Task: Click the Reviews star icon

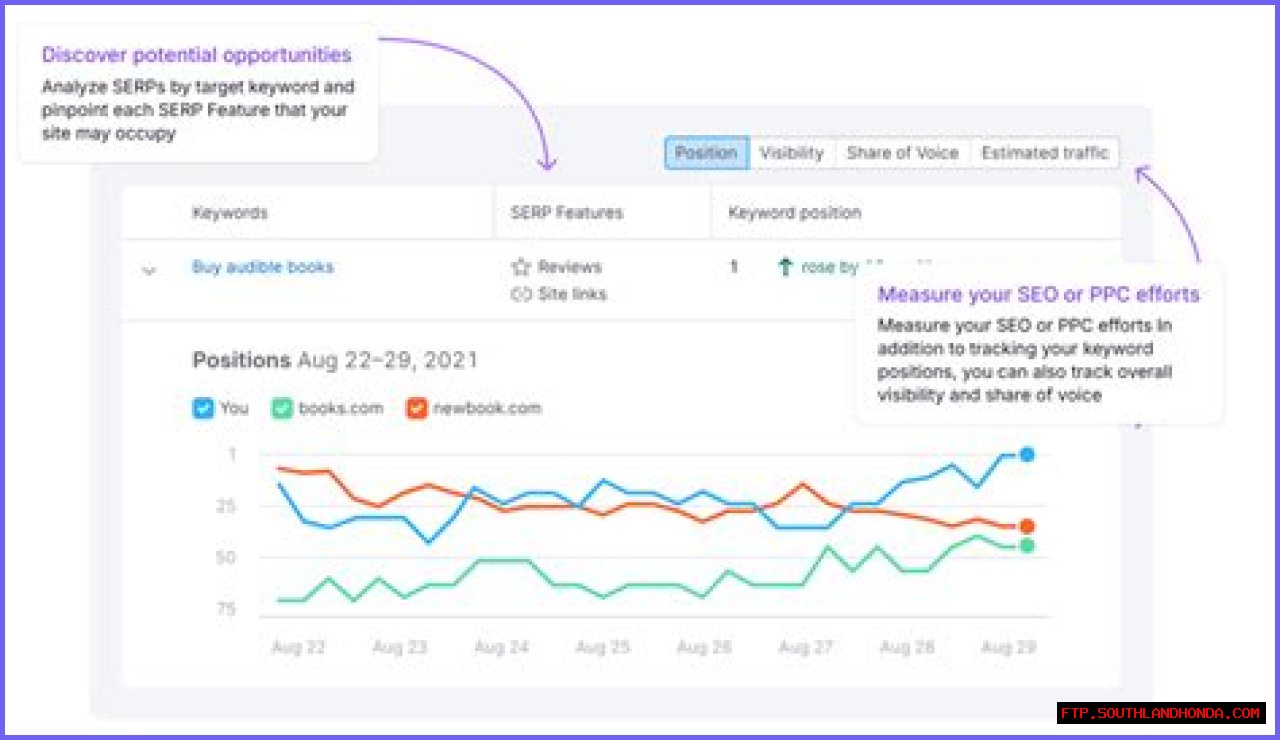Action: tap(520, 267)
